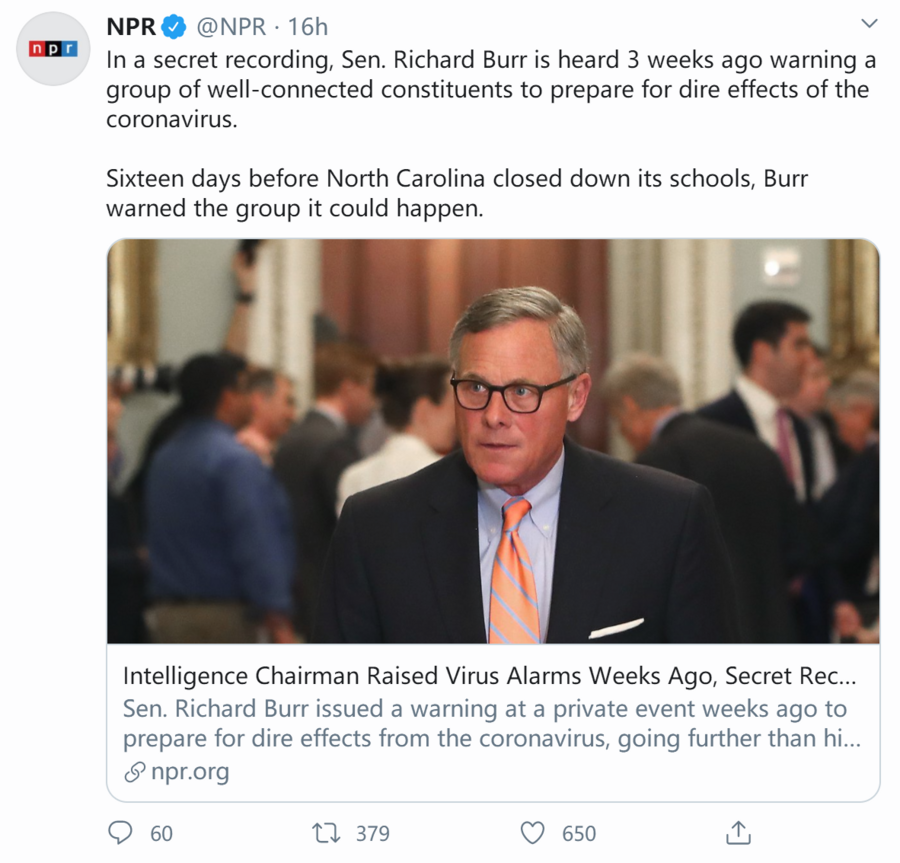
Task: Open the share tweet icon
Action: tap(738, 832)
